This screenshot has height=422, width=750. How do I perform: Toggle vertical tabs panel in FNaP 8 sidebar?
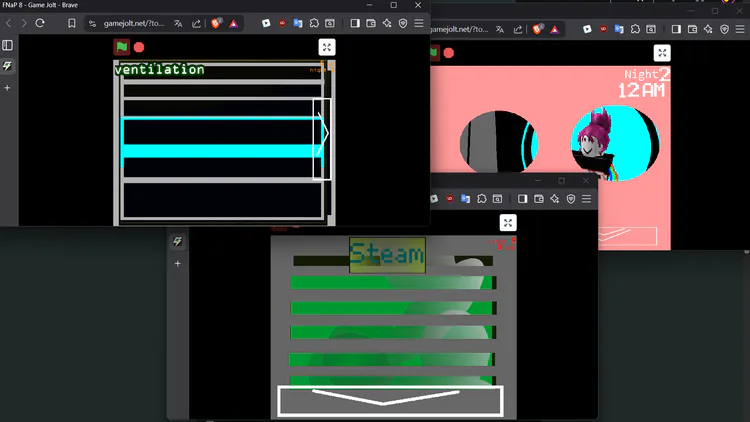[x=8, y=45]
